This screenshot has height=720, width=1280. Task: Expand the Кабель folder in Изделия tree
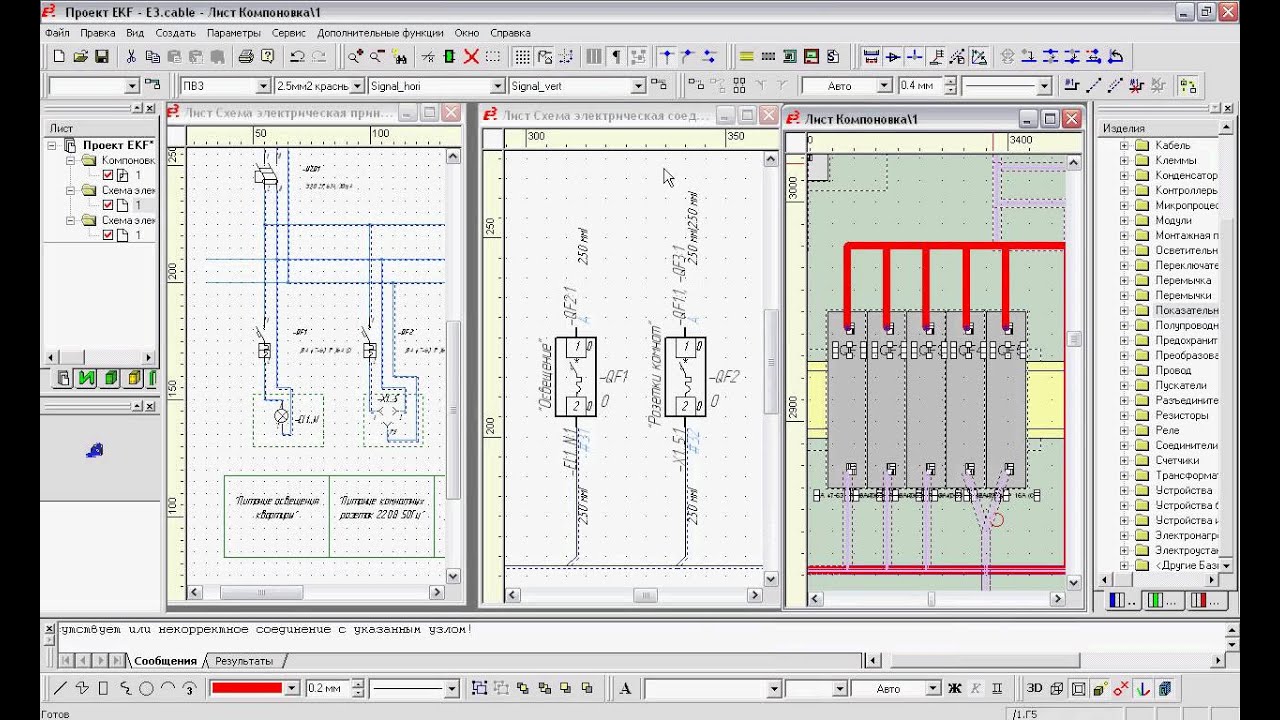tap(1124, 145)
